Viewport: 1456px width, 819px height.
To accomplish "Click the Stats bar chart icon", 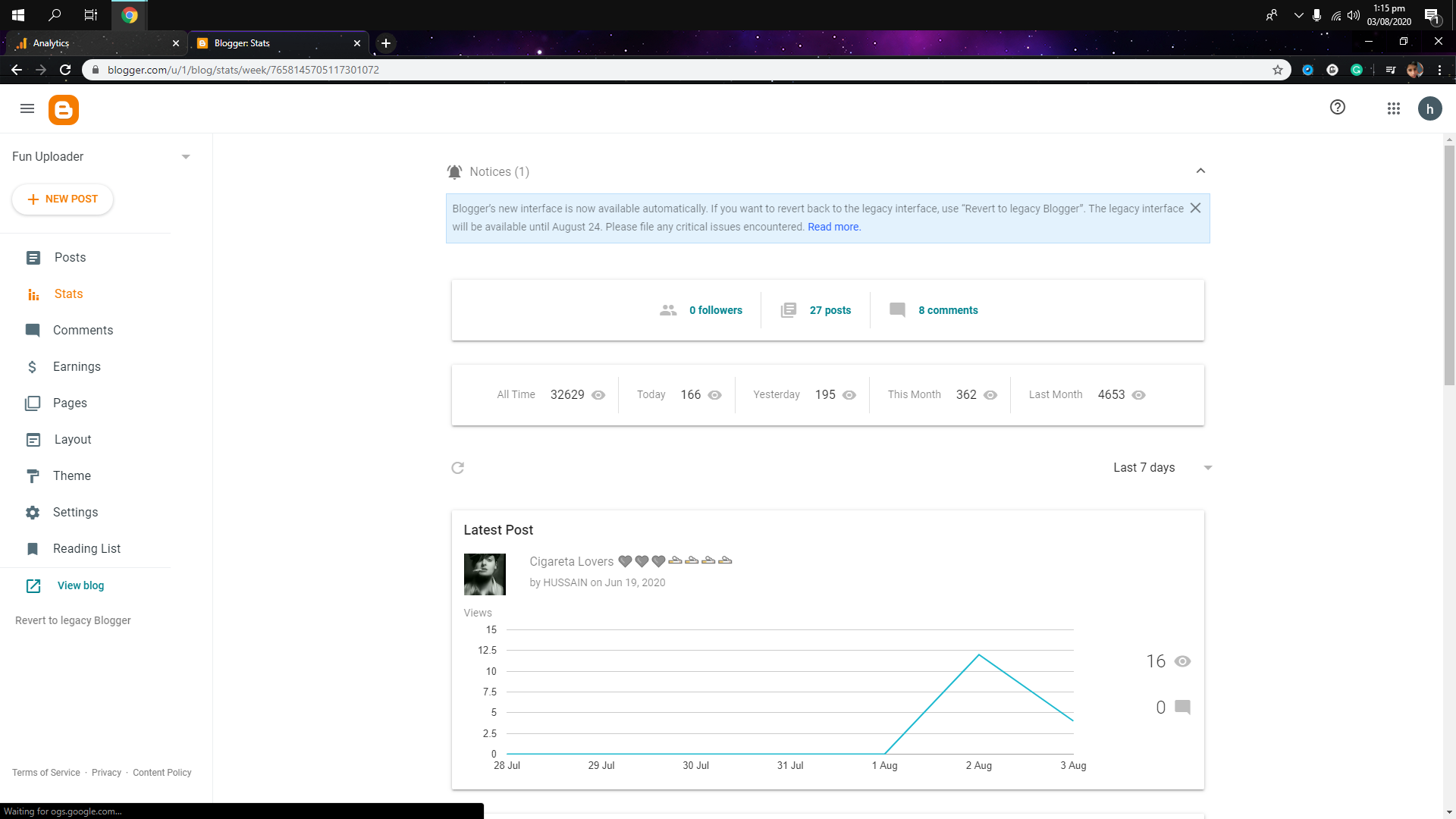I will 33,294.
